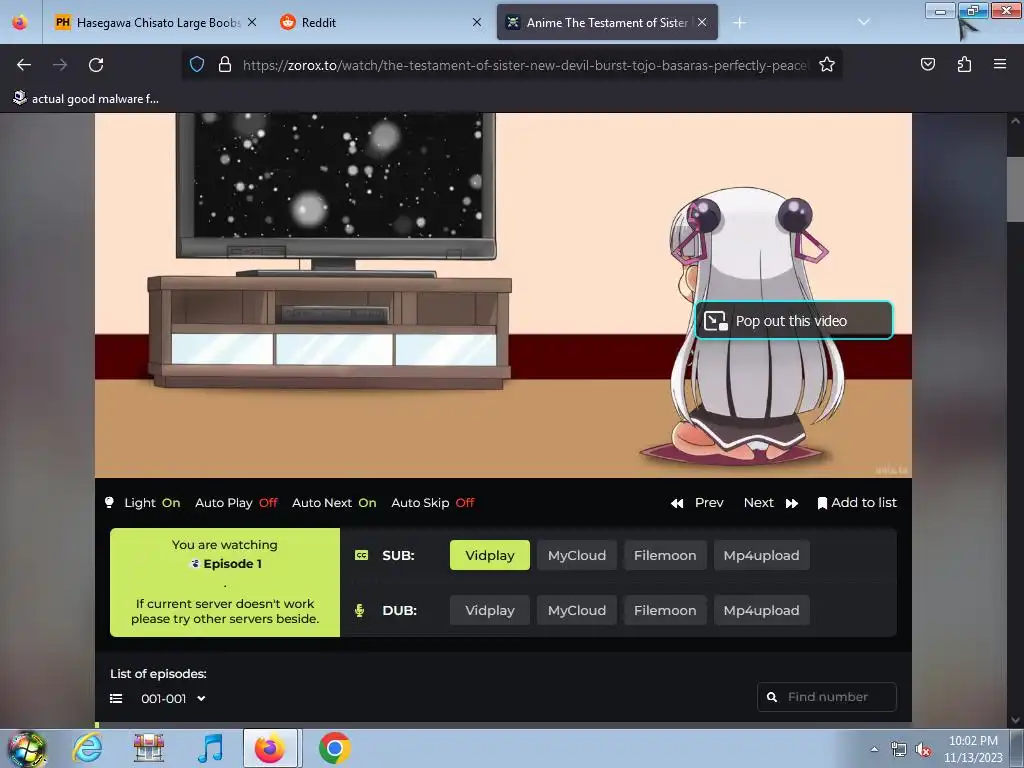Close the Hasegawa Chisato tab
The height and width of the screenshot is (768, 1024).
(252, 22)
